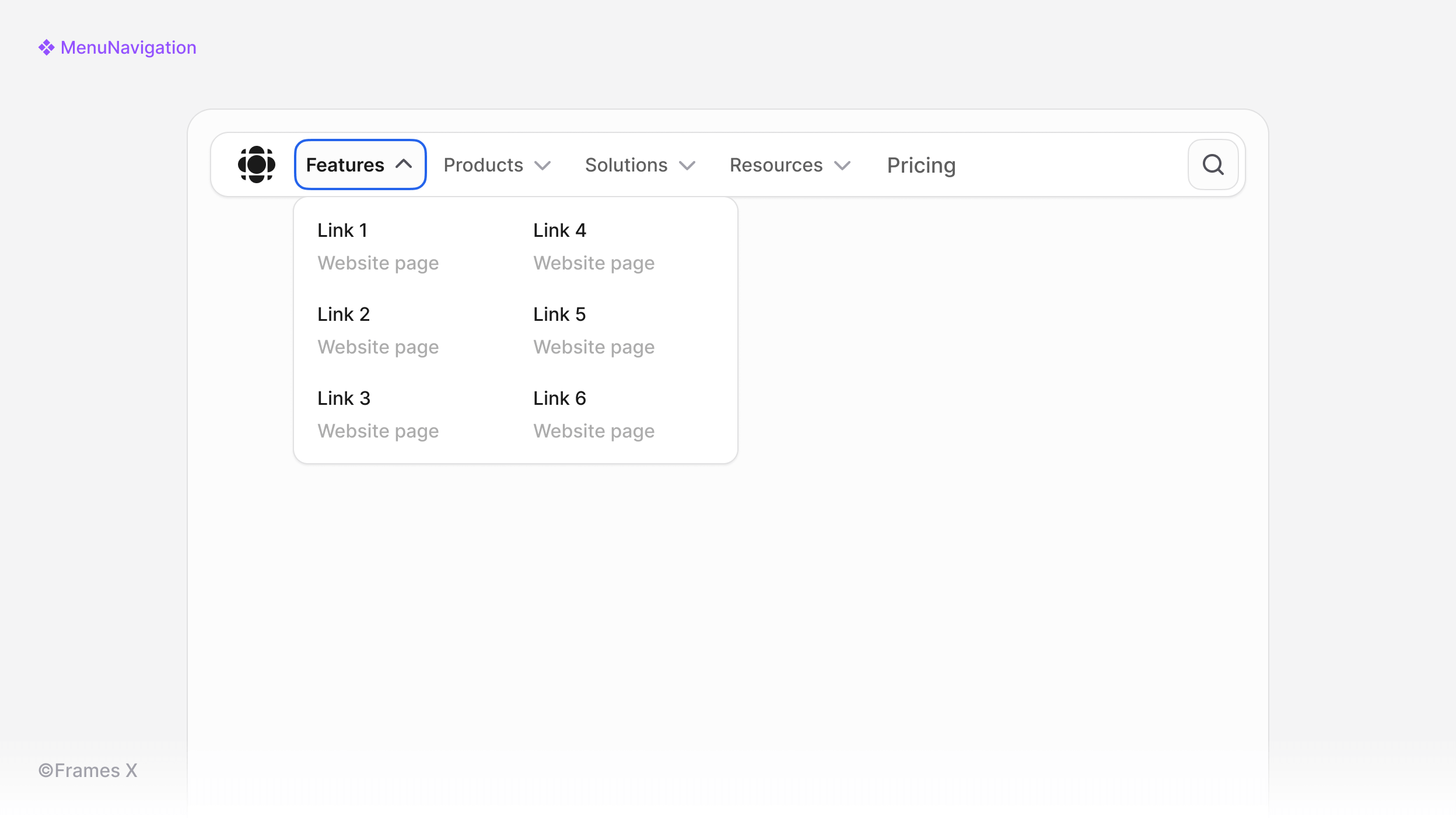This screenshot has width=1456, height=819.
Task: Collapse the Features menu using its chevron
Action: [x=404, y=164]
